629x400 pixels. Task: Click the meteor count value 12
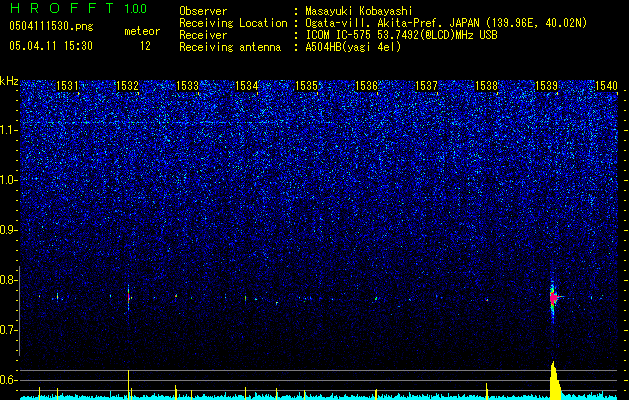pyautogui.click(x=145, y=46)
